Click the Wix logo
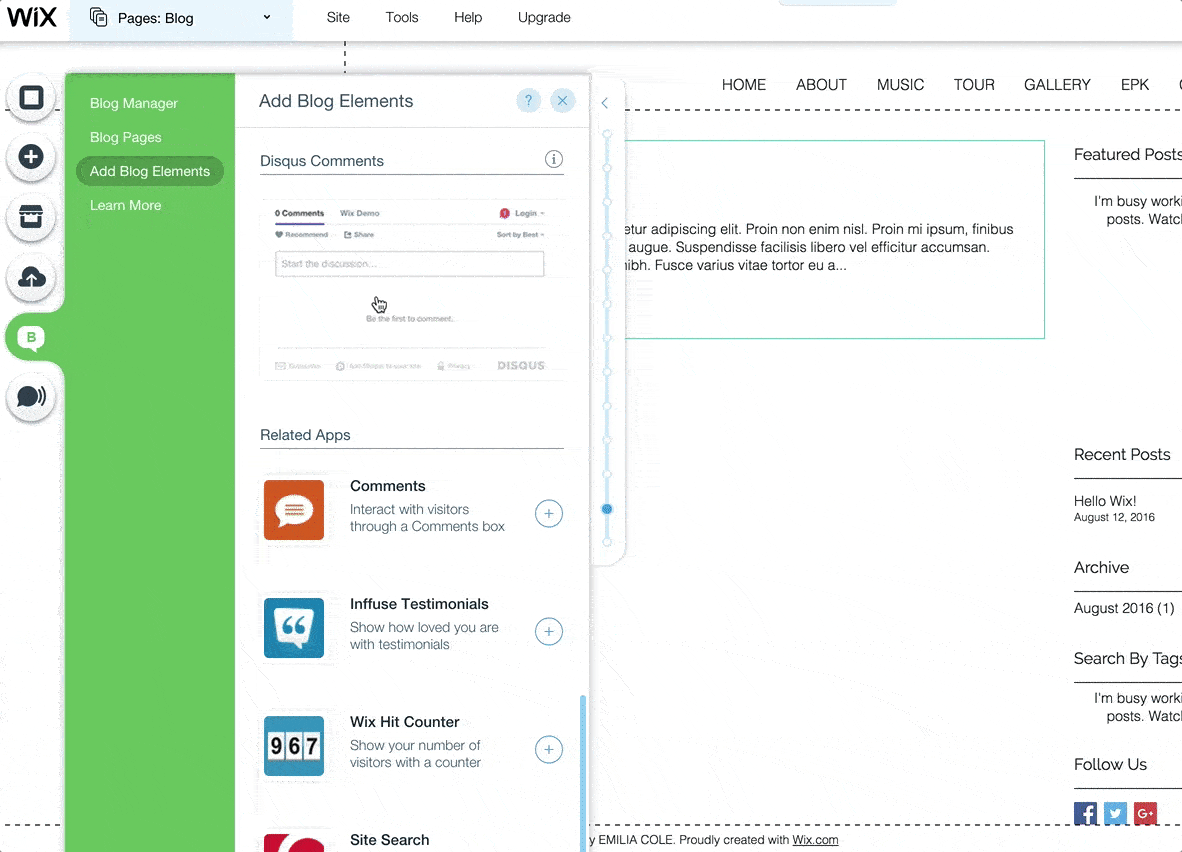This screenshot has height=852, width=1182. [33, 16]
